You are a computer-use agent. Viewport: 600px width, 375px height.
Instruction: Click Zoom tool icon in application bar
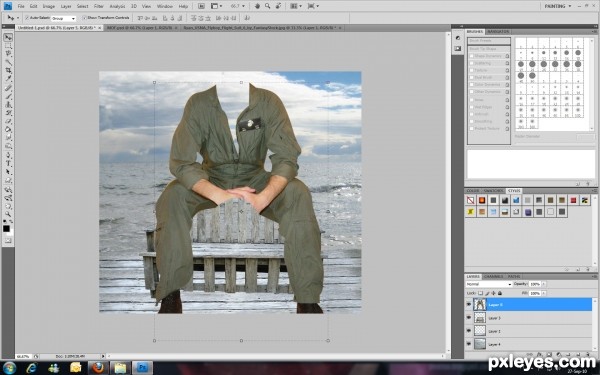coord(267,6)
